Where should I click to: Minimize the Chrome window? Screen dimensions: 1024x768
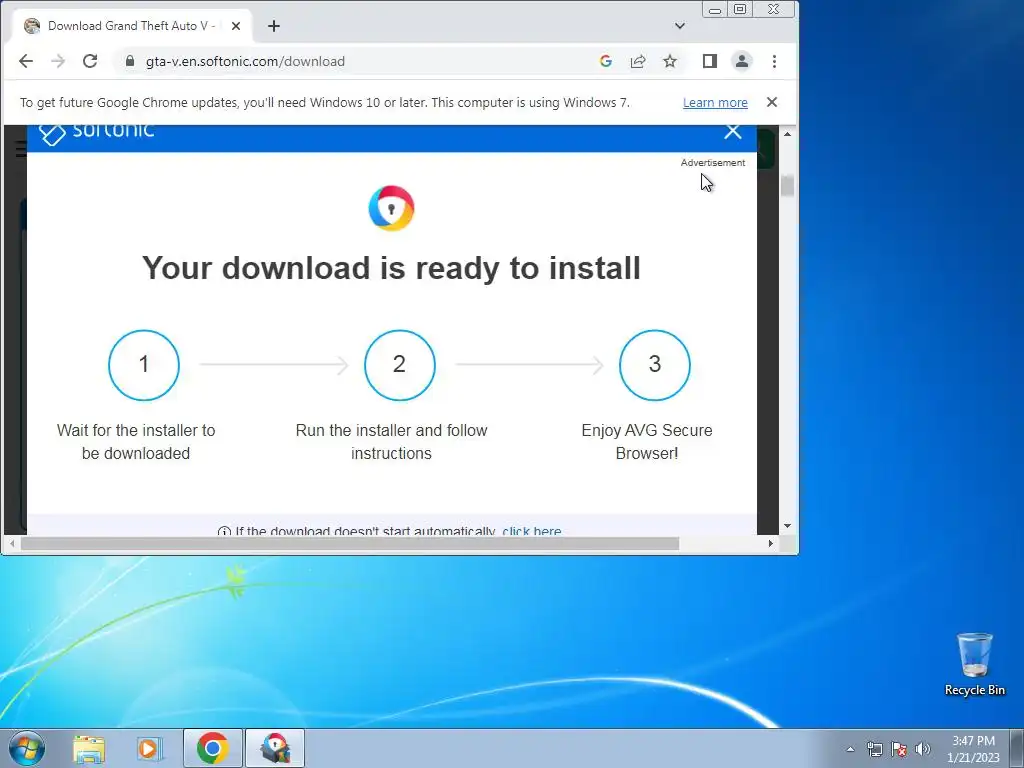tap(714, 10)
